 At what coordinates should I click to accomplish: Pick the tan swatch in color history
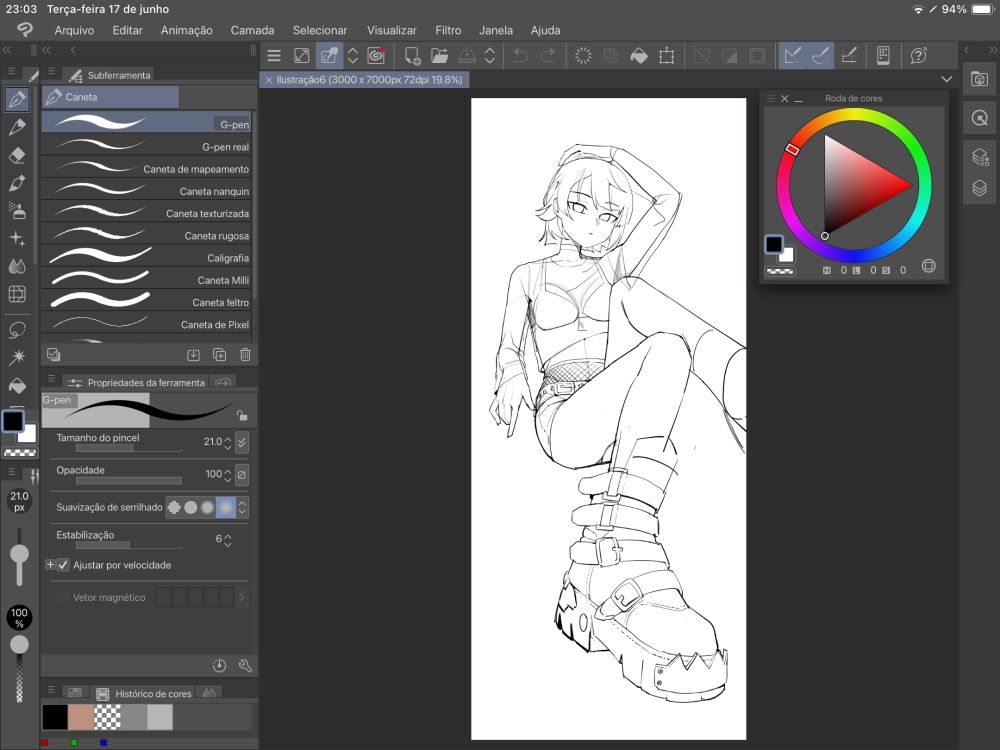tap(81, 717)
